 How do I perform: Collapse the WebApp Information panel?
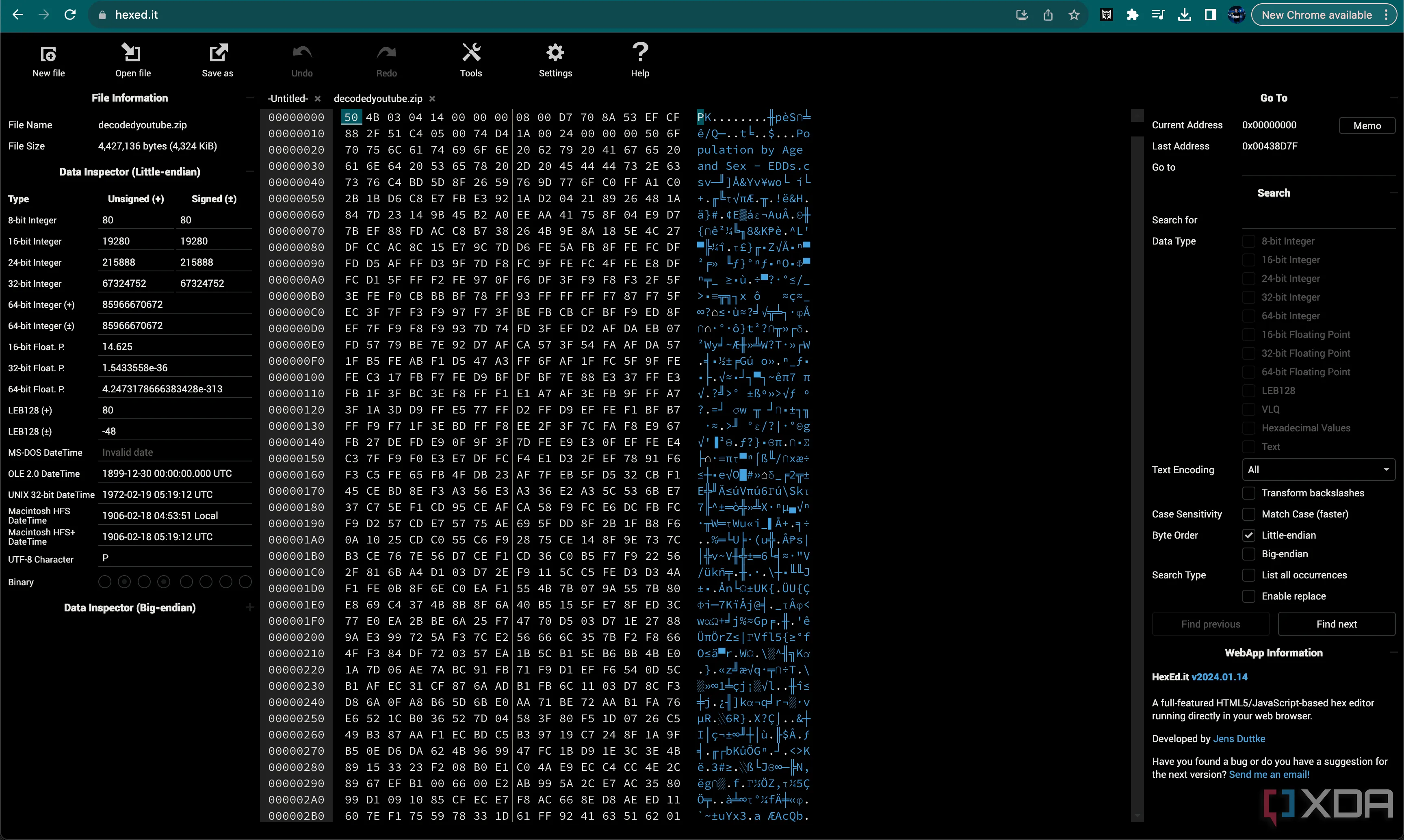tap(1393, 653)
